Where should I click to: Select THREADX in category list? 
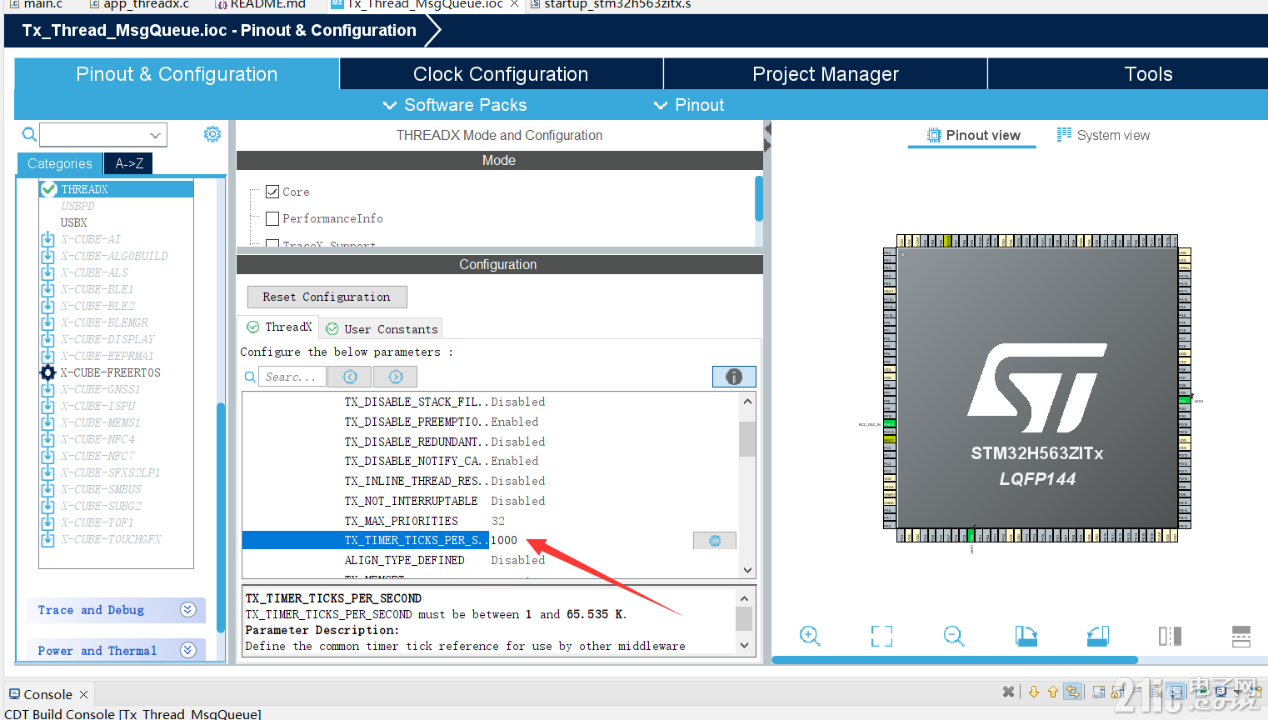point(116,189)
